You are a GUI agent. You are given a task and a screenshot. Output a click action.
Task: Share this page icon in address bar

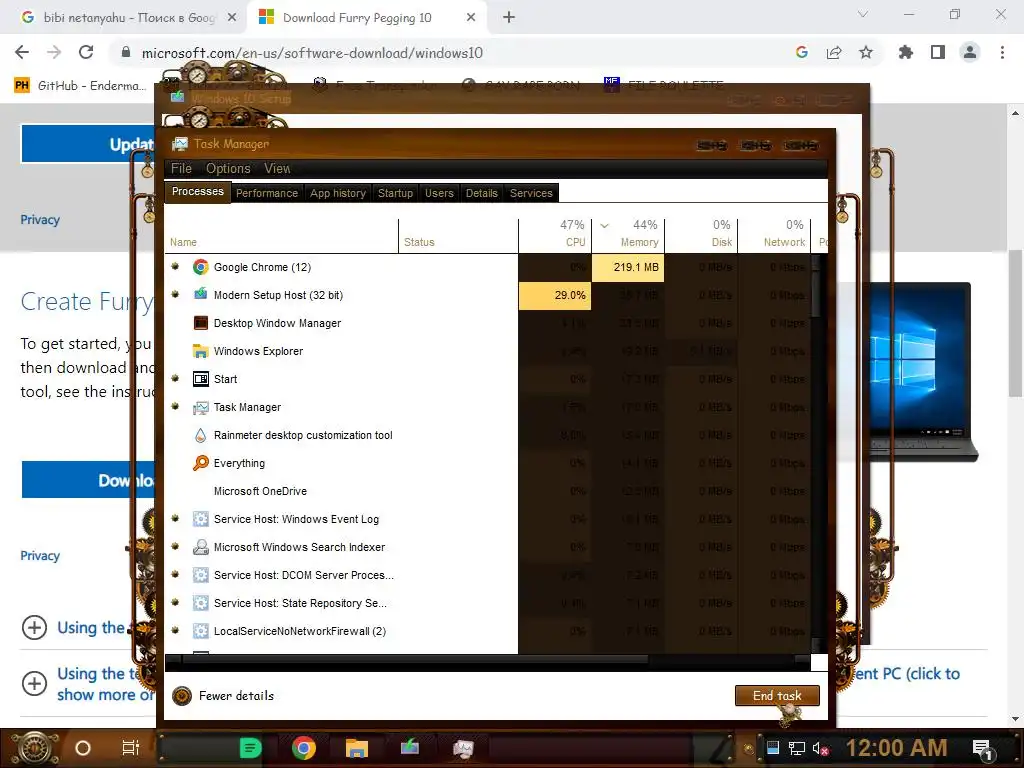tap(834, 52)
